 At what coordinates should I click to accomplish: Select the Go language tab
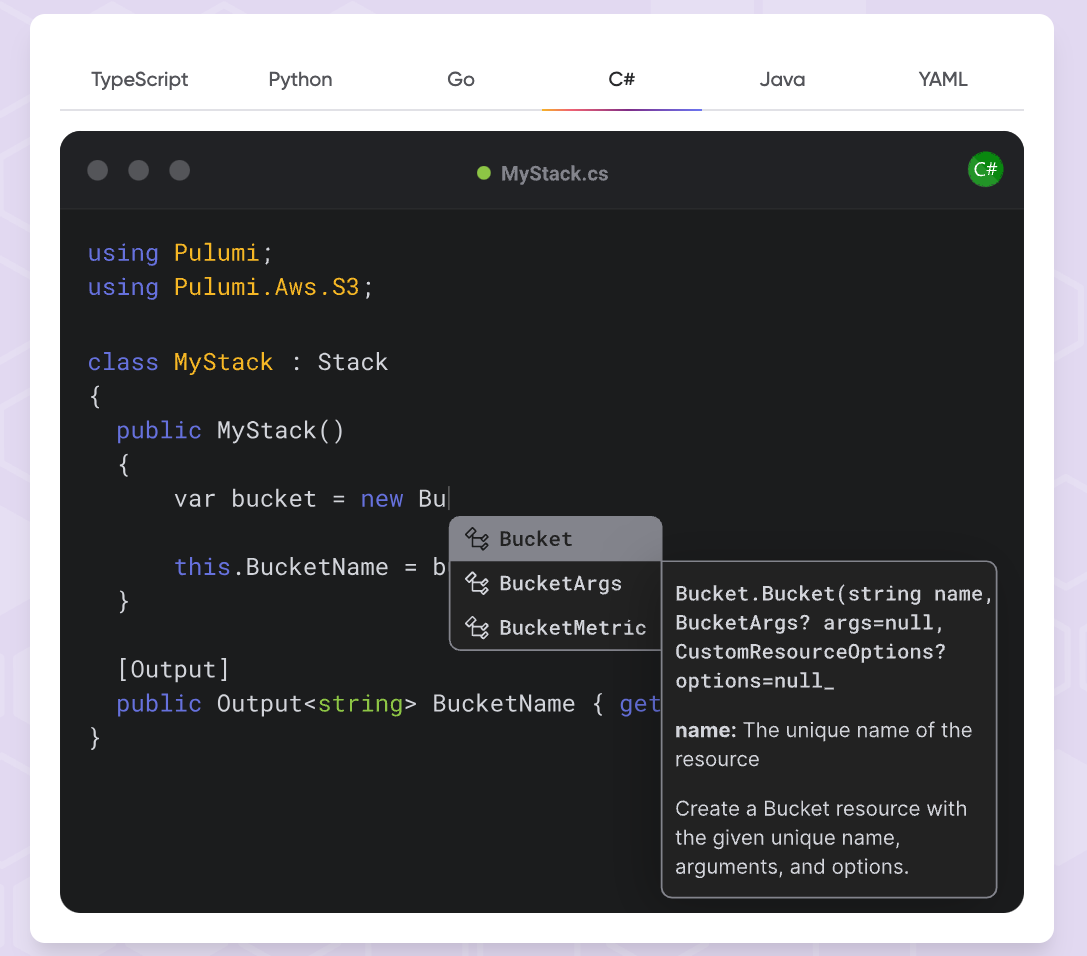[x=461, y=80]
